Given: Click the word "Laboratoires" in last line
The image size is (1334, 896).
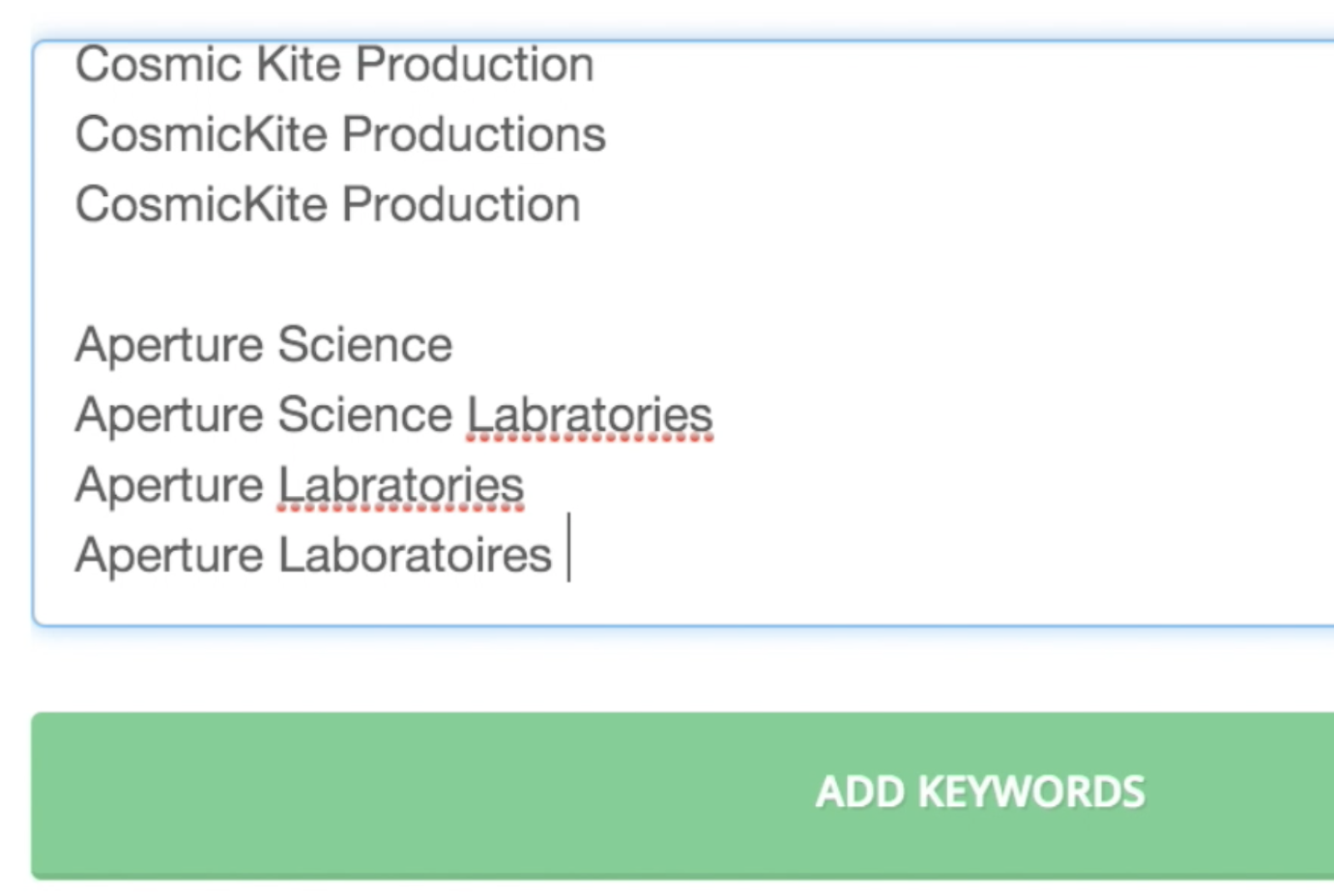Looking at the screenshot, I should click(x=414, y=555).
